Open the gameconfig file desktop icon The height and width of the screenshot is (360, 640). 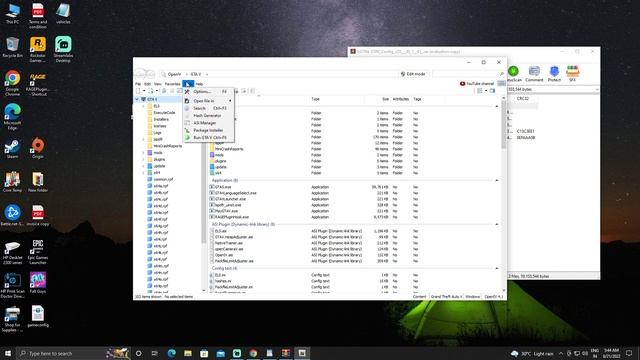[x=38, y=316]
